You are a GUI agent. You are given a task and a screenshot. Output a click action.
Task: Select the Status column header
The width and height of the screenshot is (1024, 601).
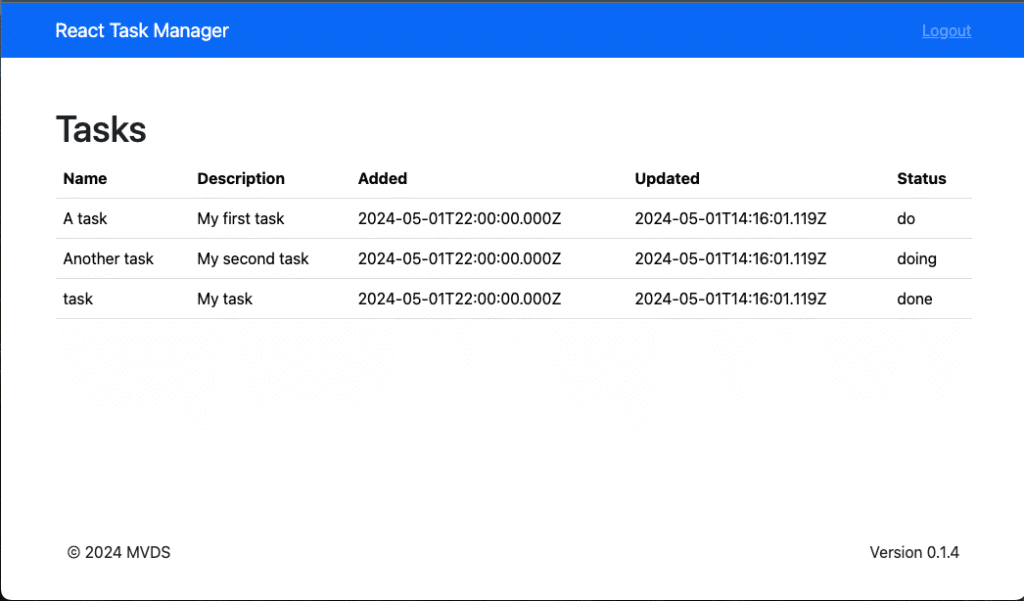(921, 178)
